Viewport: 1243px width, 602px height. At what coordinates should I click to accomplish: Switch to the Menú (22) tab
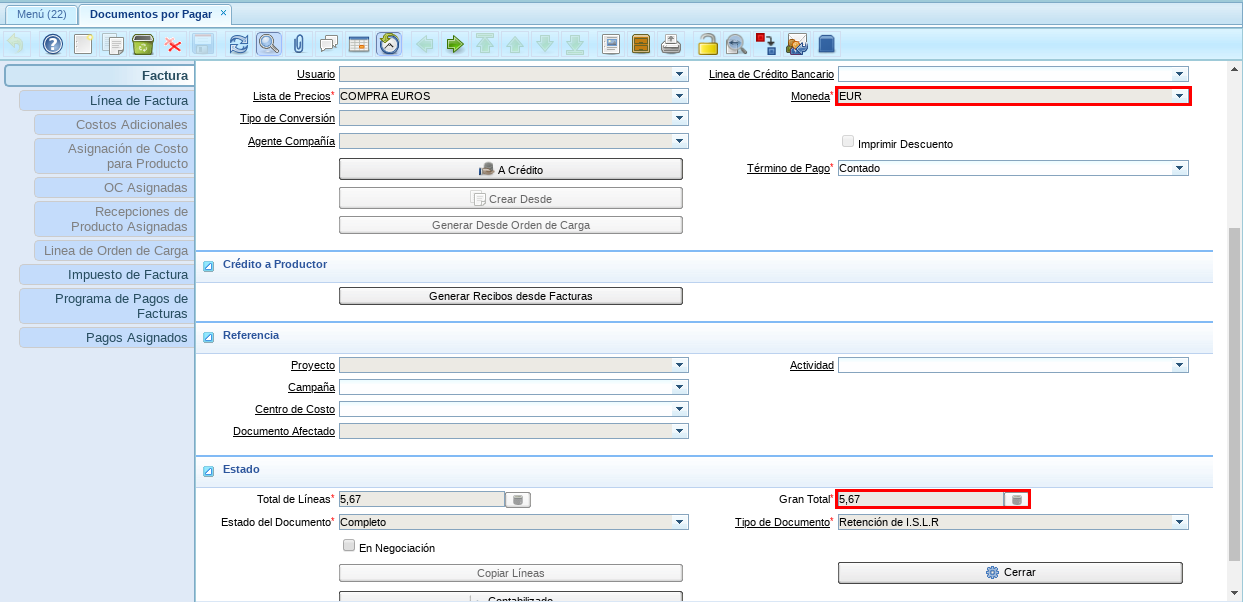(41, 14)
